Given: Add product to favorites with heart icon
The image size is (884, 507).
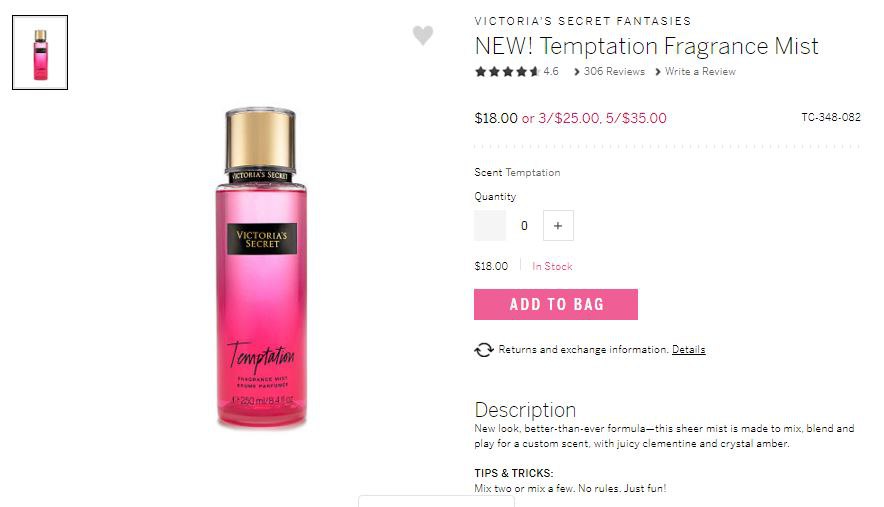Looking at the screenshot, I should pos(423,35).
